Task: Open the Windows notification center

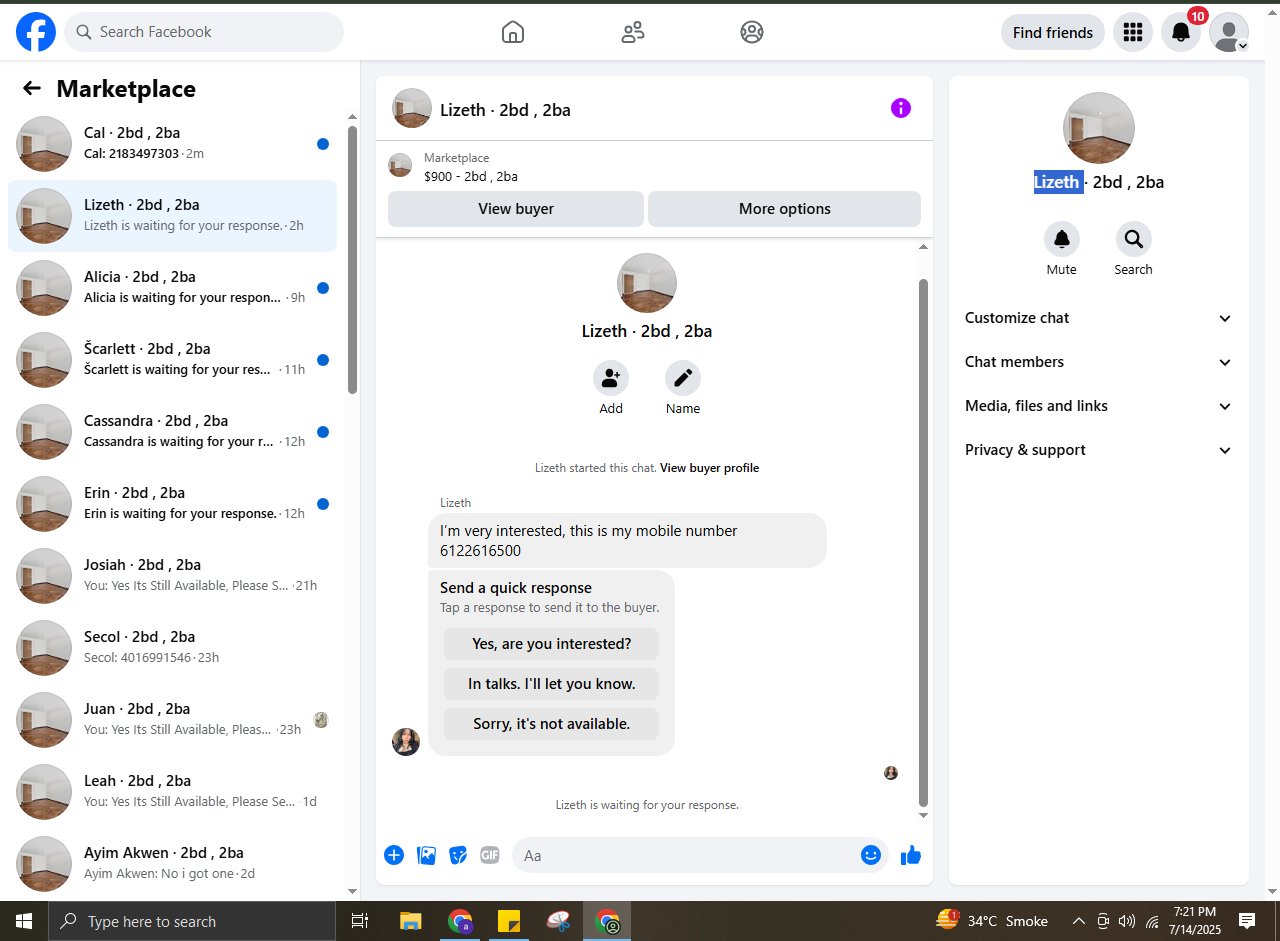Action: [x=1247, y=921]
